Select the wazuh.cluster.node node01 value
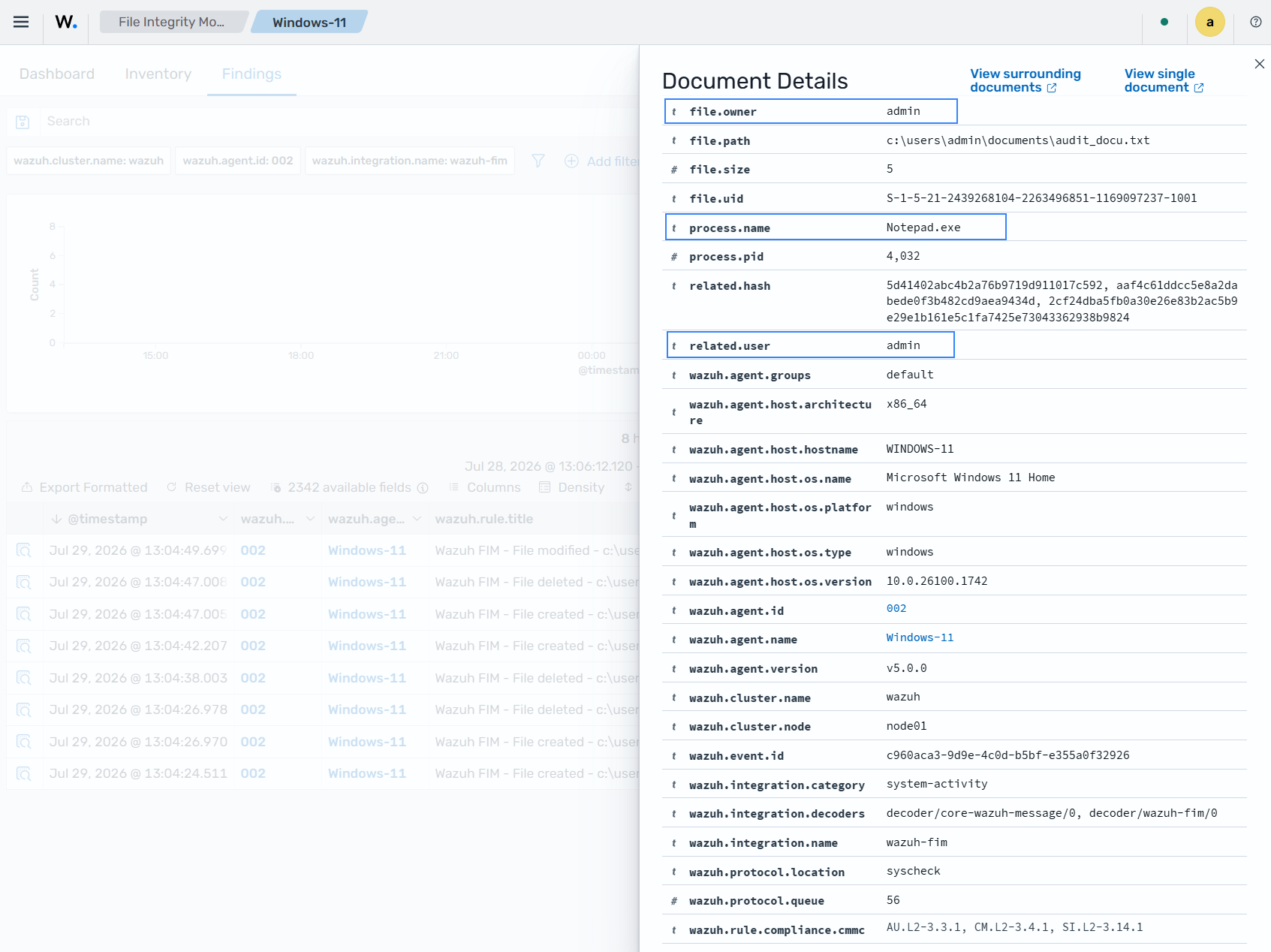This screenshot has height=952, width=1271. click(x=906, y=726)
